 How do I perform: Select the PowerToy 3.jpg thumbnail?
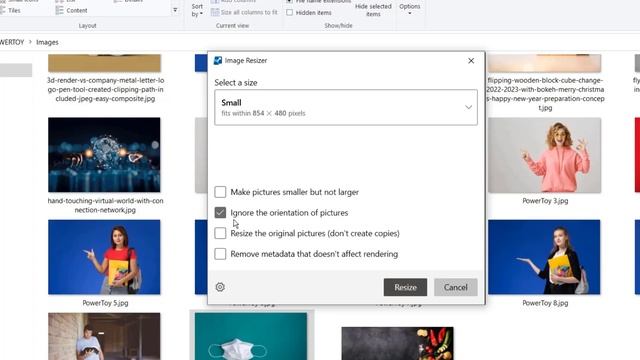(544, 155)
